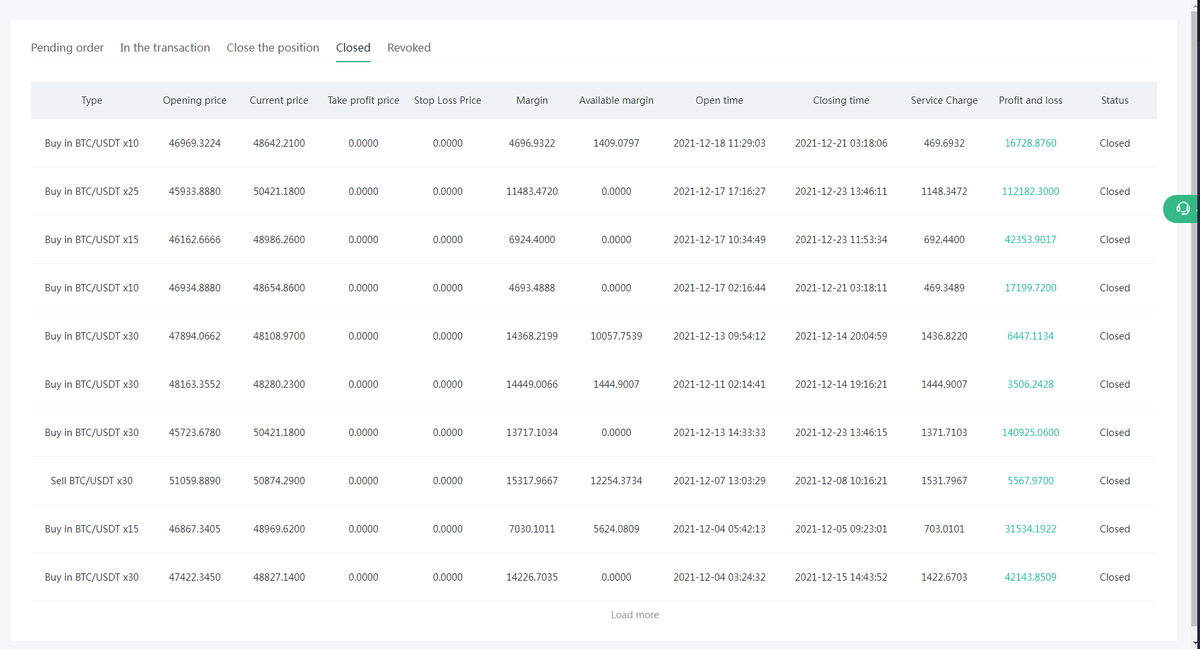This screenshot has width=1200, height=649.
Task: Click margin value 7030.1011
Action: click(532, 529)
